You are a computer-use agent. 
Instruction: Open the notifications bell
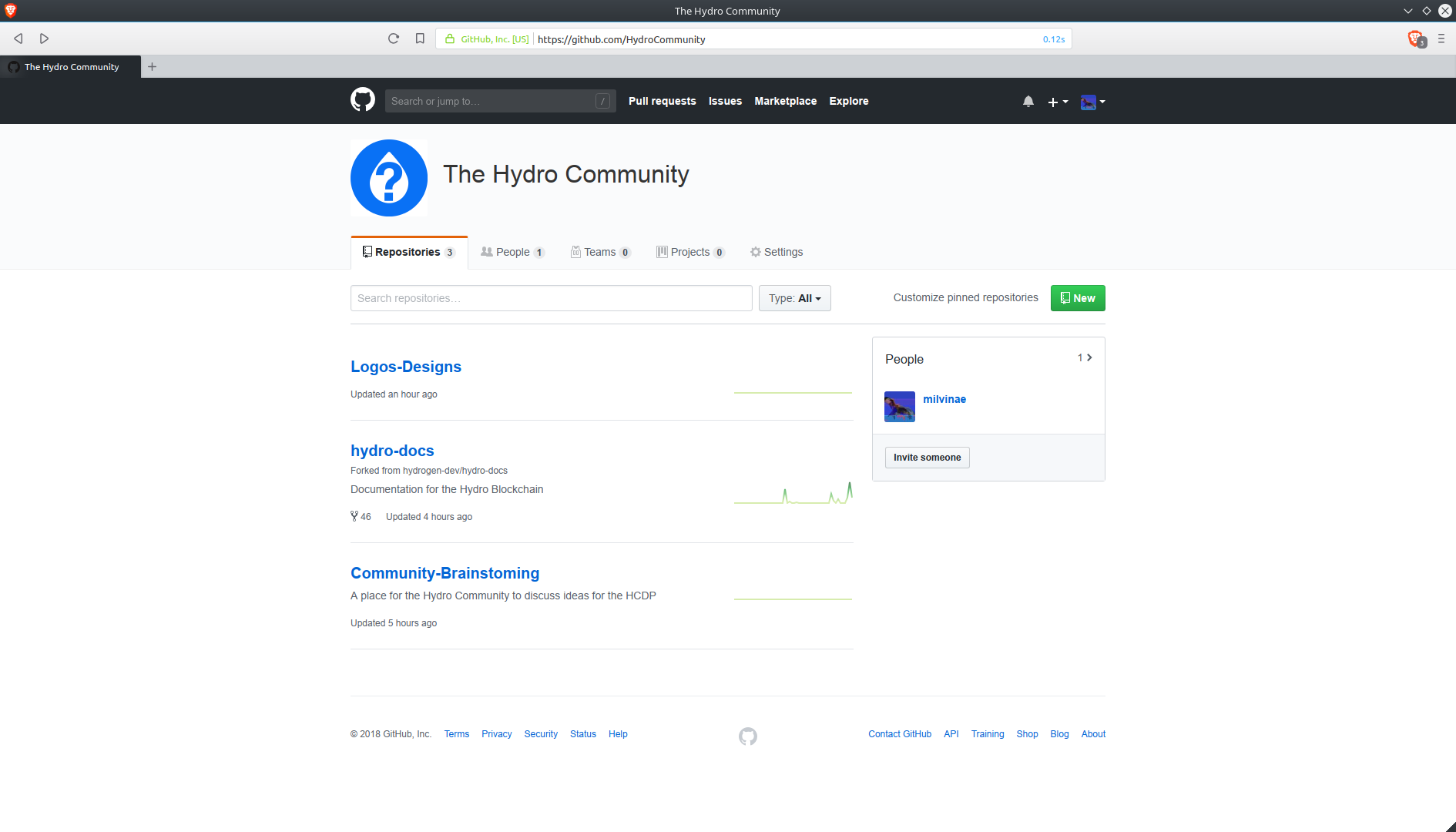coord(1028,101)
